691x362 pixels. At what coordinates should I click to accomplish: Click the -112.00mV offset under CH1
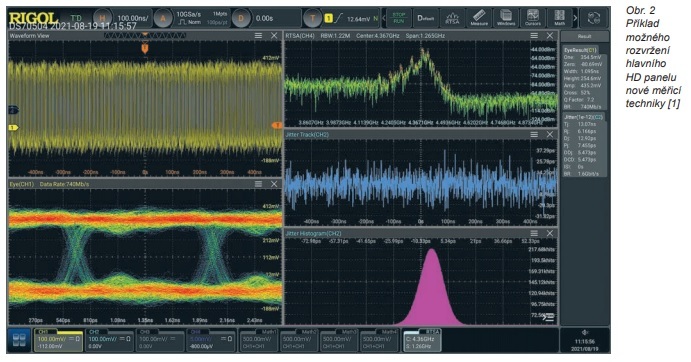click(50, 346)
